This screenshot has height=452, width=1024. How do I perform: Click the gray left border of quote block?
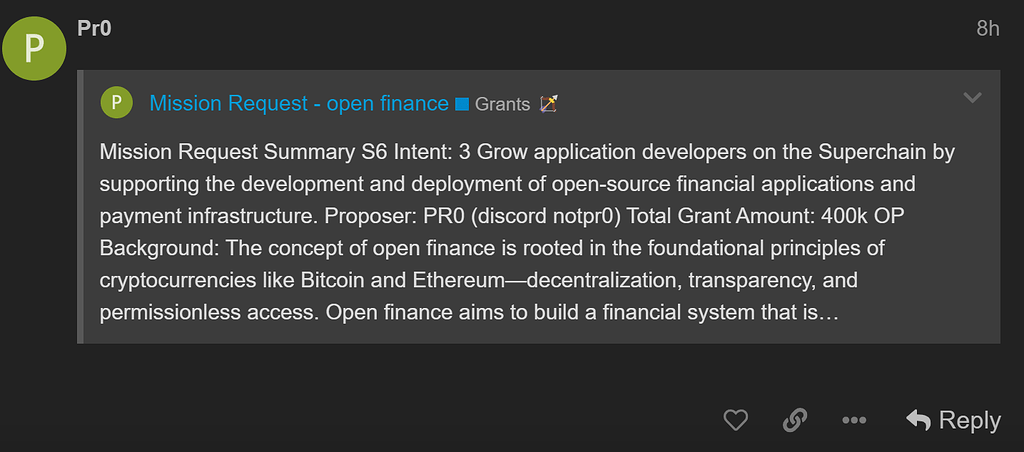coord(80,206)
